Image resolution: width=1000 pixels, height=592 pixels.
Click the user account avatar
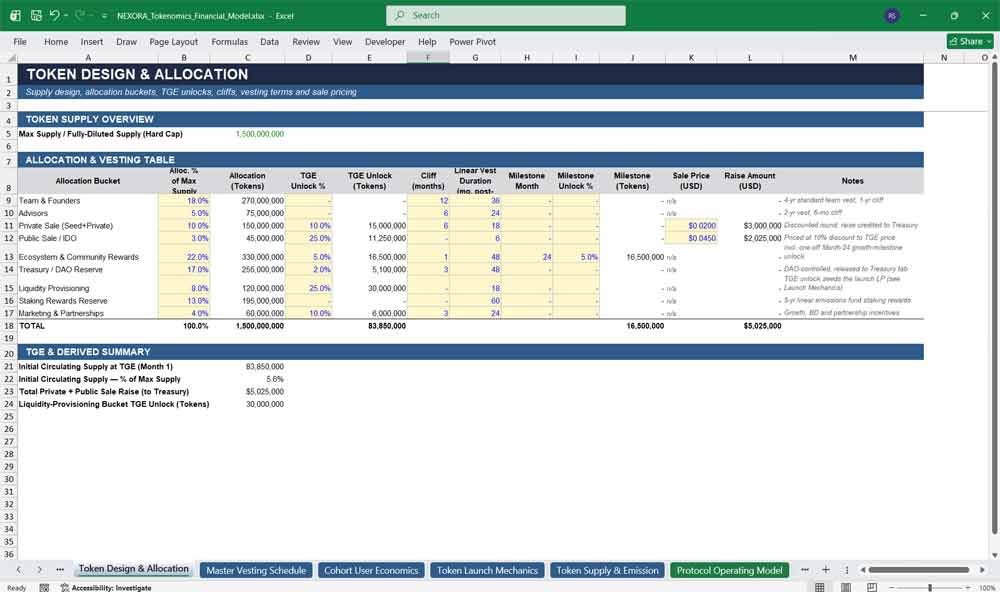coord(892,15)
